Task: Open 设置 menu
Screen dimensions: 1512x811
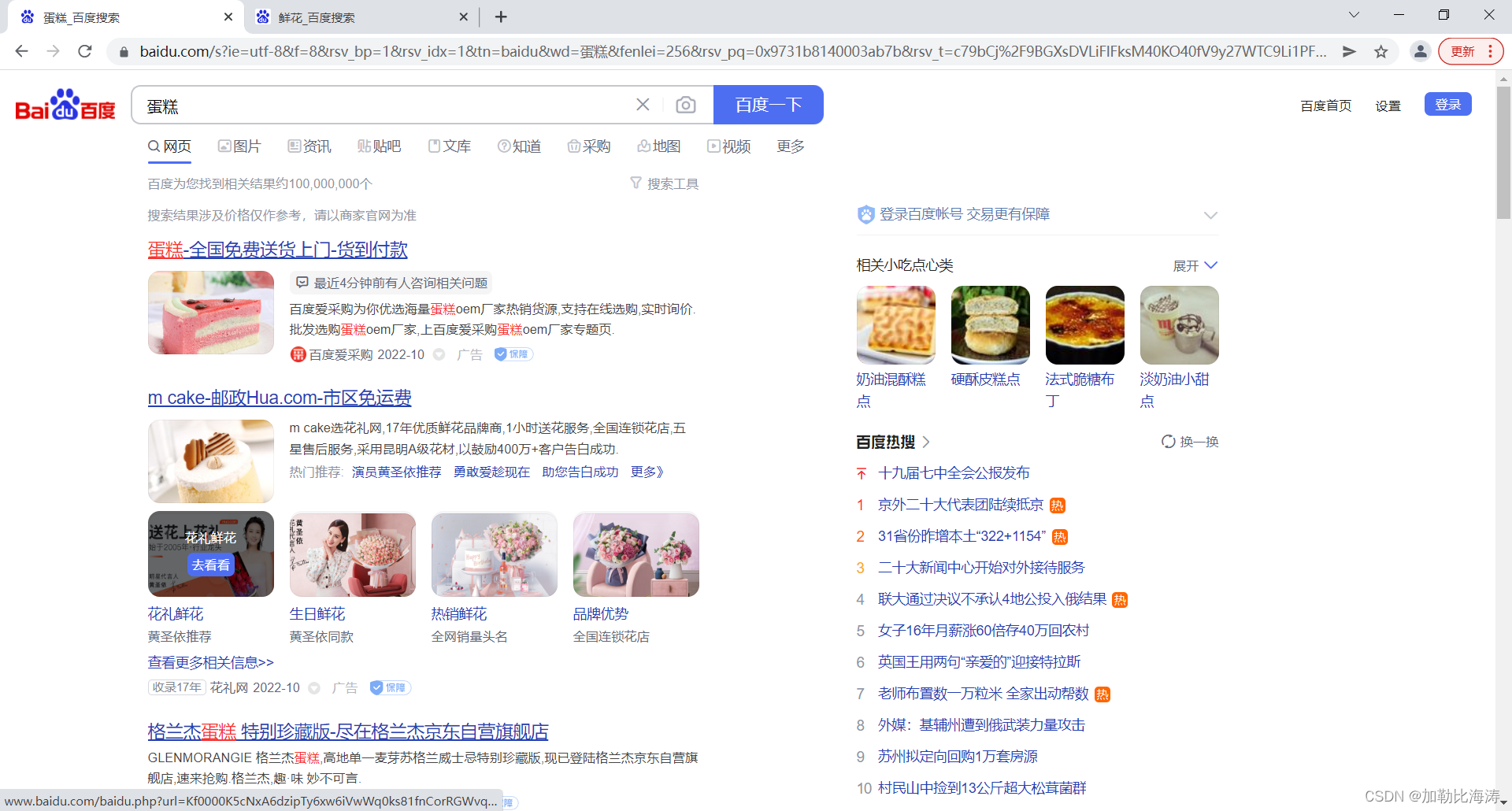Action: click(x=1388, y=106)
